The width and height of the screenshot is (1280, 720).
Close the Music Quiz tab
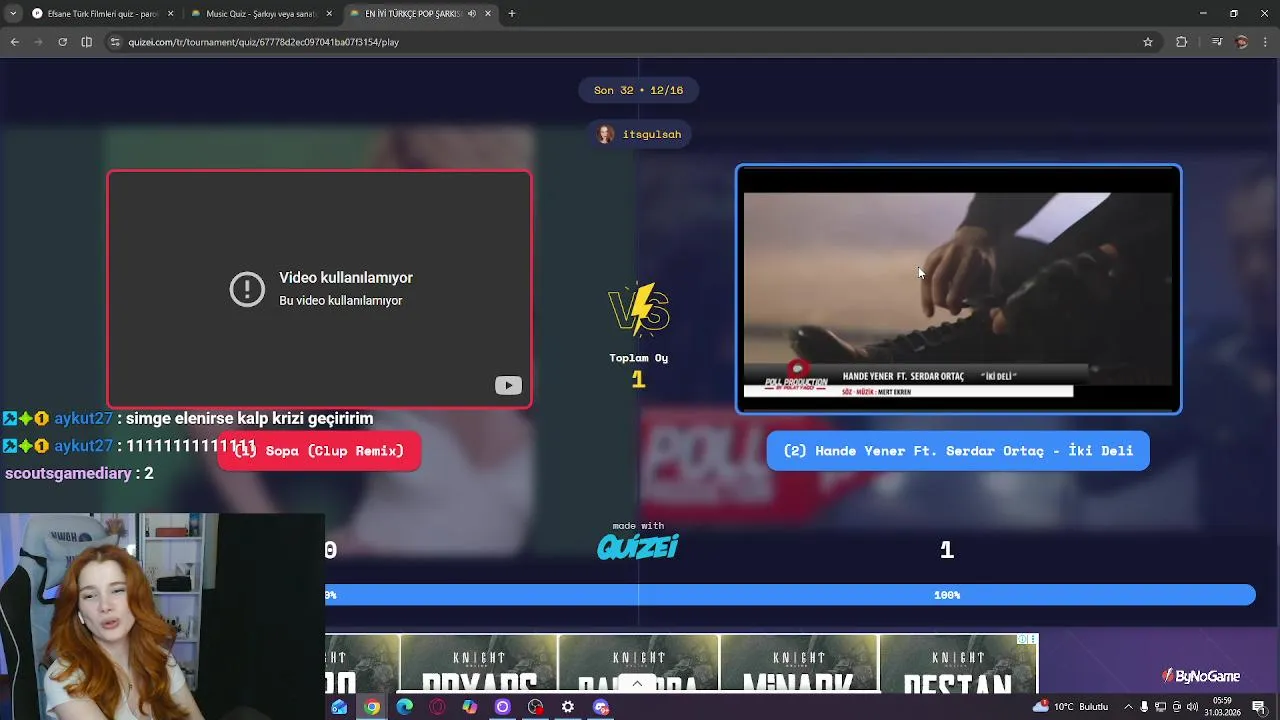tap(329, 14)
